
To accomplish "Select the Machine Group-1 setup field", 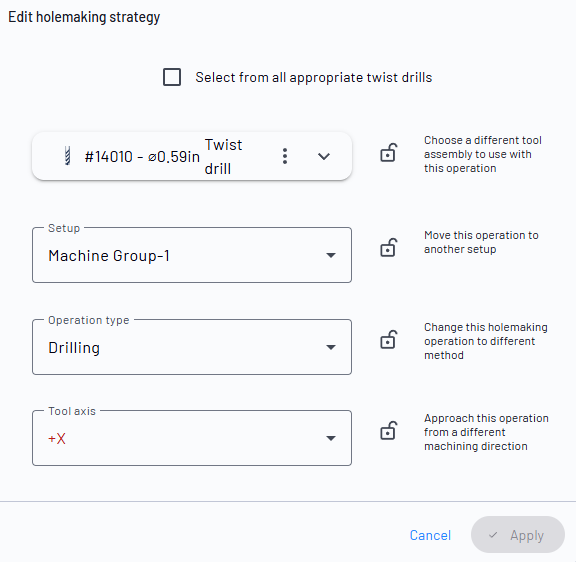I will click(192, 255).
